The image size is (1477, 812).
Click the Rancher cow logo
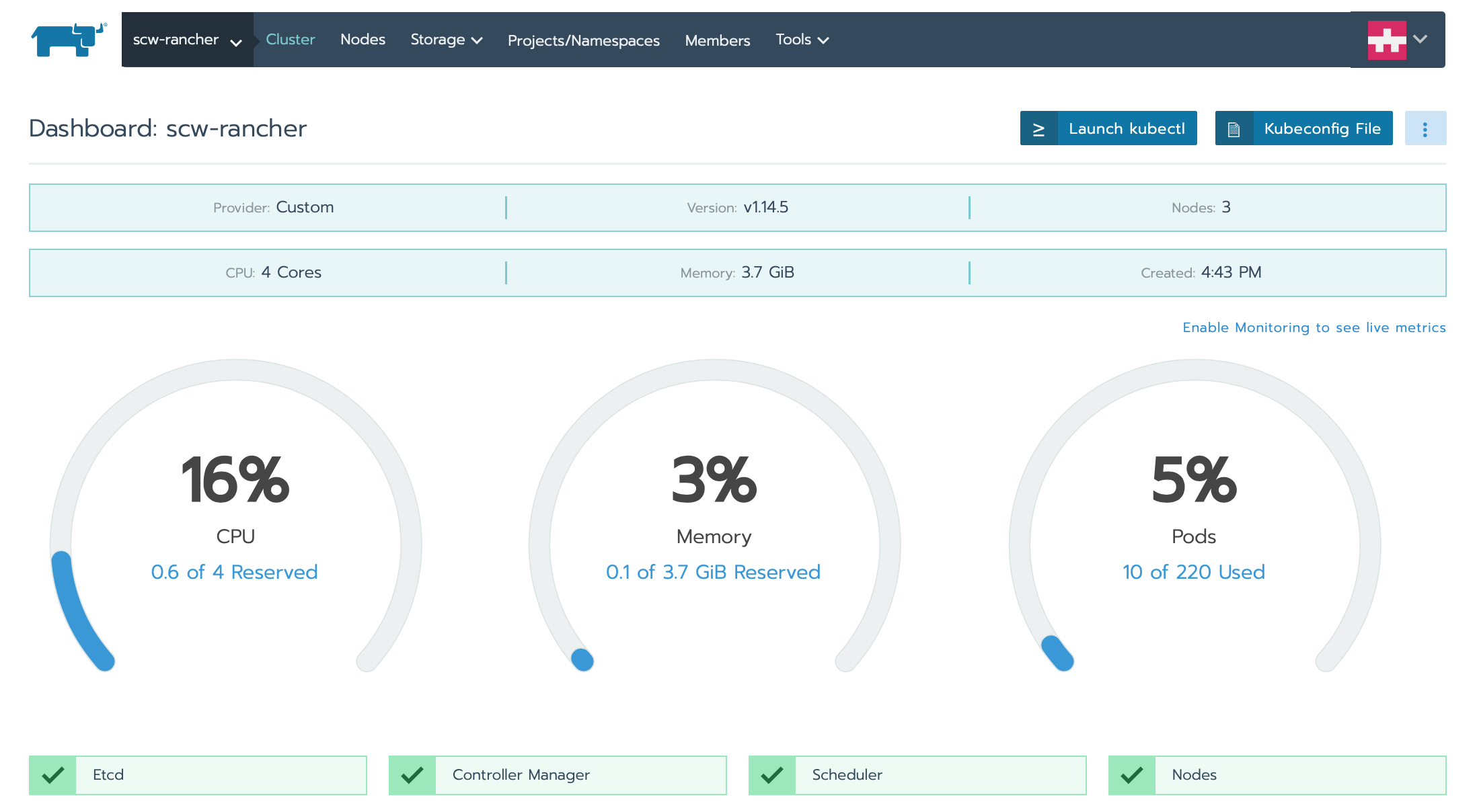click(68, 40)
